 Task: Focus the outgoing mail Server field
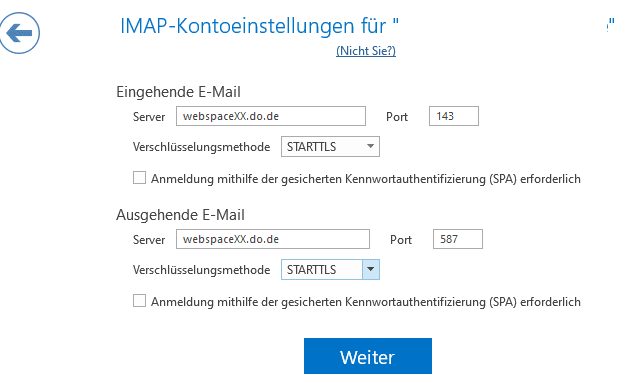point(273,239)
